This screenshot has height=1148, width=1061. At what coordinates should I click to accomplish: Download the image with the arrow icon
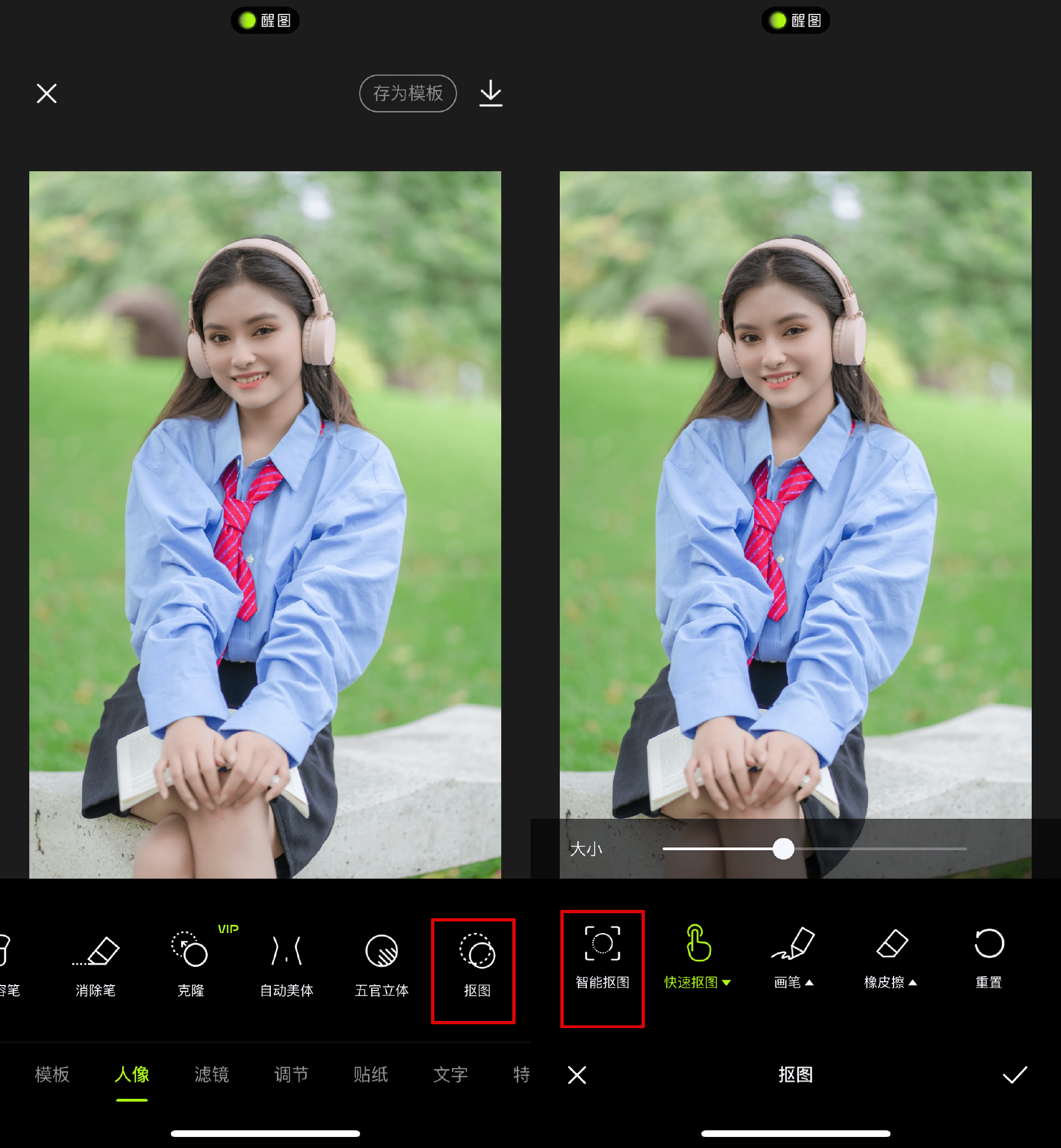point(491,93)
